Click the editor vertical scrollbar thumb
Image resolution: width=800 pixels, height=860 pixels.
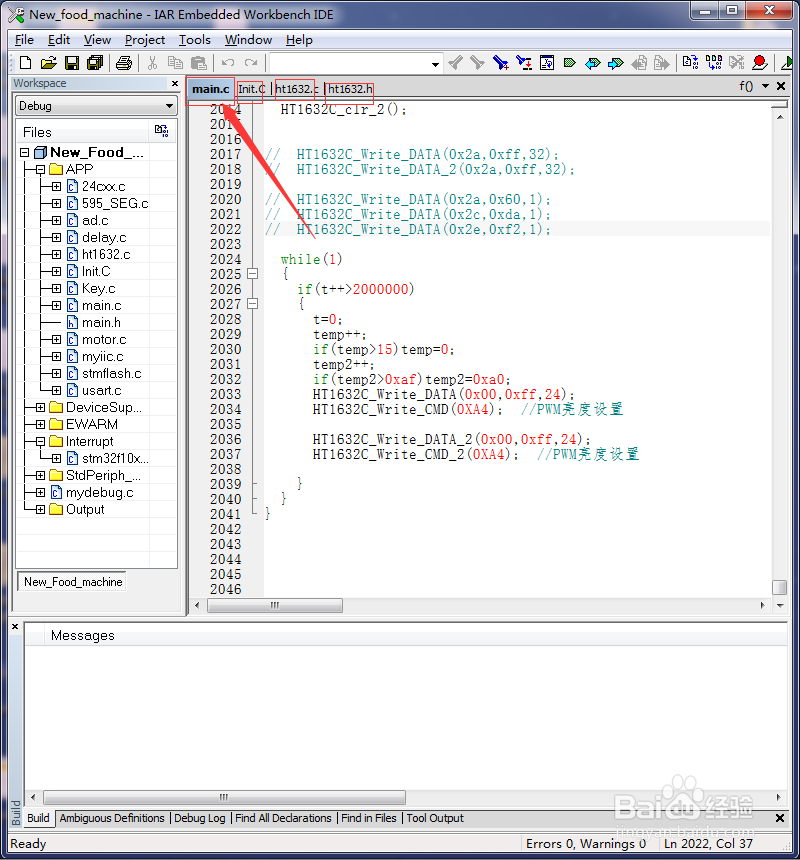780,587
